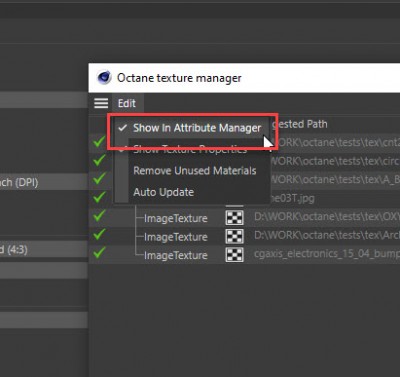Click checker icon beside cgaxis_electronics bump texture
Screen dimensions: 400x377
[234, 255]
